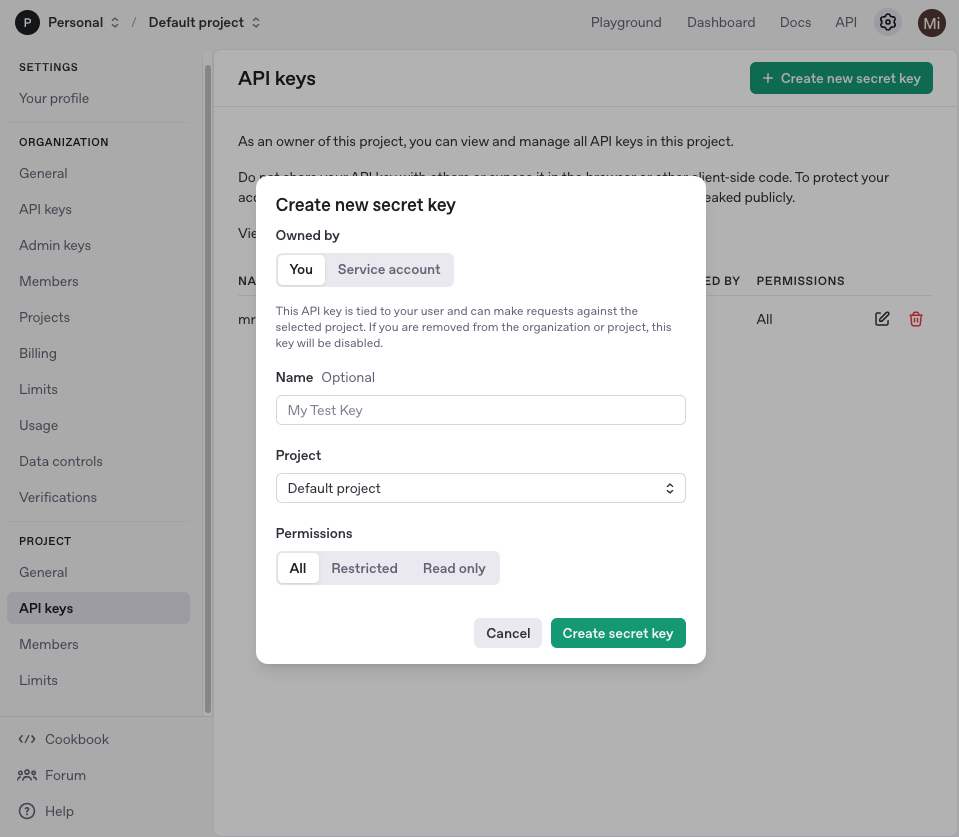The image size is (959, 837).
Task: Focus the key Name input field
Action: click(x=480, y=410)
